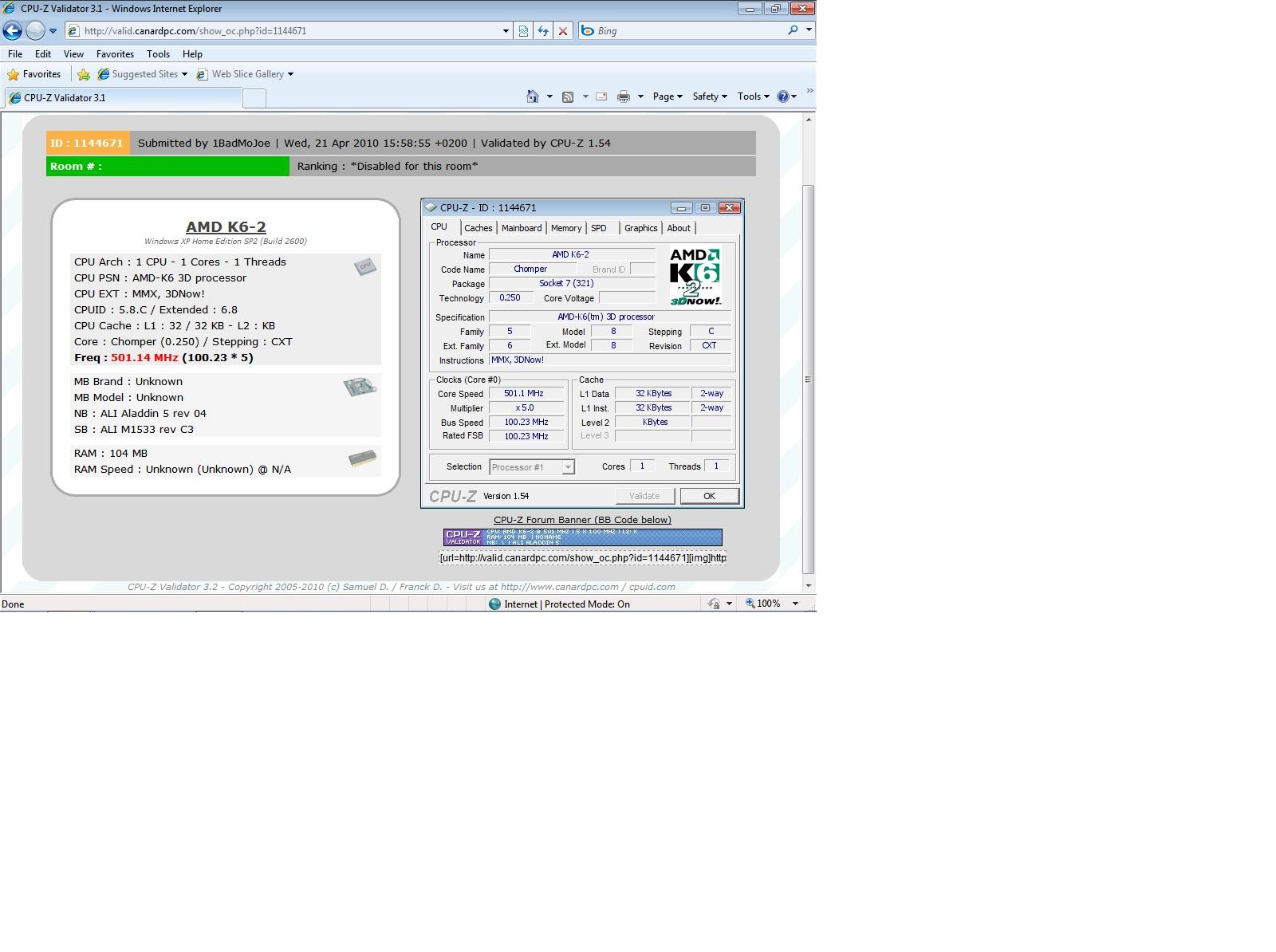This screenshot has width=1276, height=952.
Task: Click the RSS Feeds icon
Action: pos(568,96)
